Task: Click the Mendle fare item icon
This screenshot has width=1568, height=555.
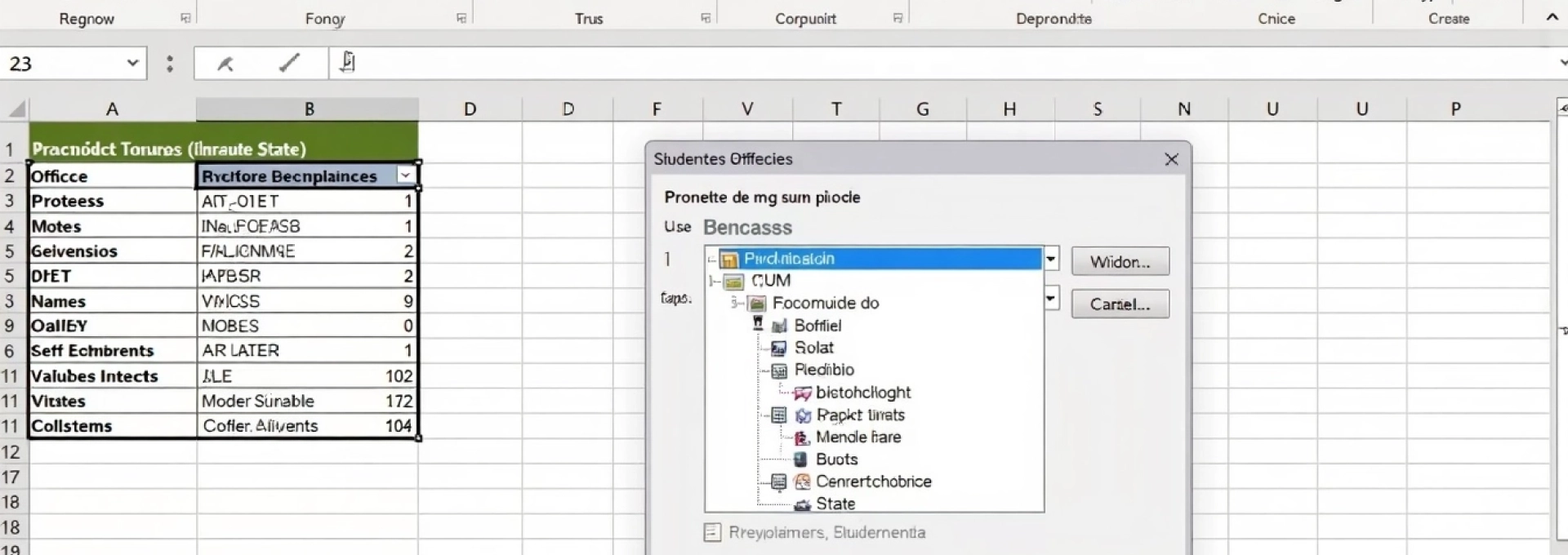Action: [802, 437]
